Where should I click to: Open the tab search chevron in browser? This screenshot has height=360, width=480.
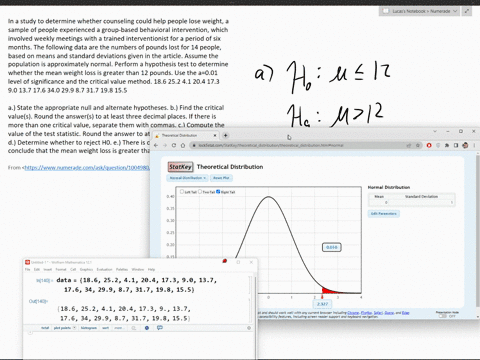435,131
